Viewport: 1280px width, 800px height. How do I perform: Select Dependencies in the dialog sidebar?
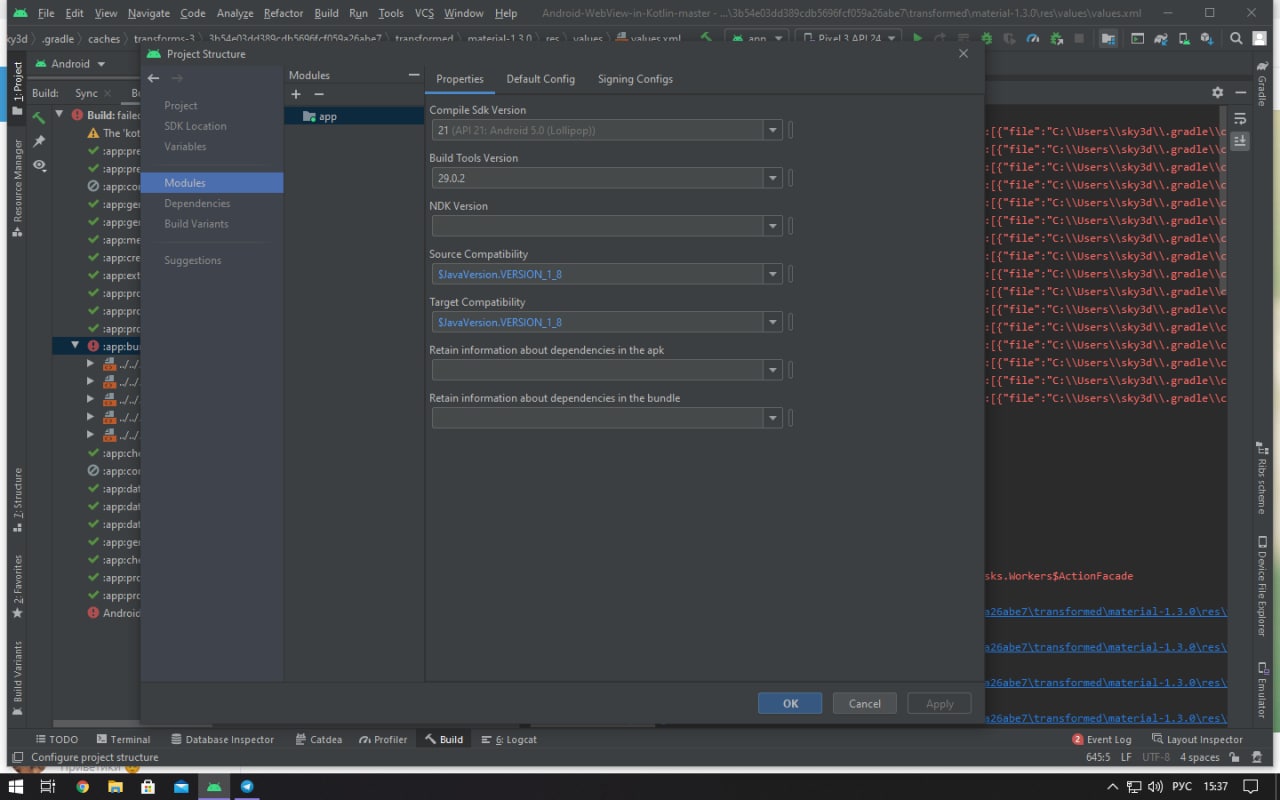[197, 203]
